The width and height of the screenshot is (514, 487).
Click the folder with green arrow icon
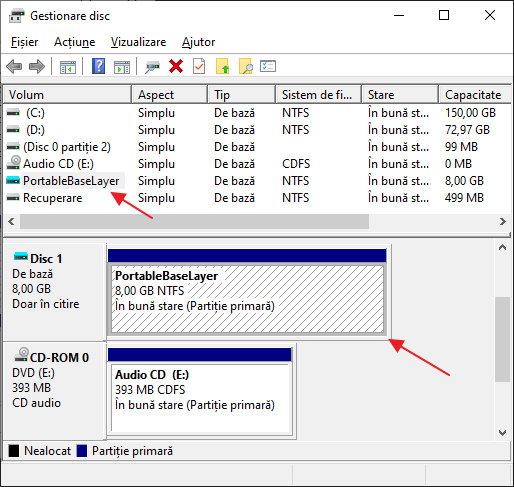(x=222, y=66)
